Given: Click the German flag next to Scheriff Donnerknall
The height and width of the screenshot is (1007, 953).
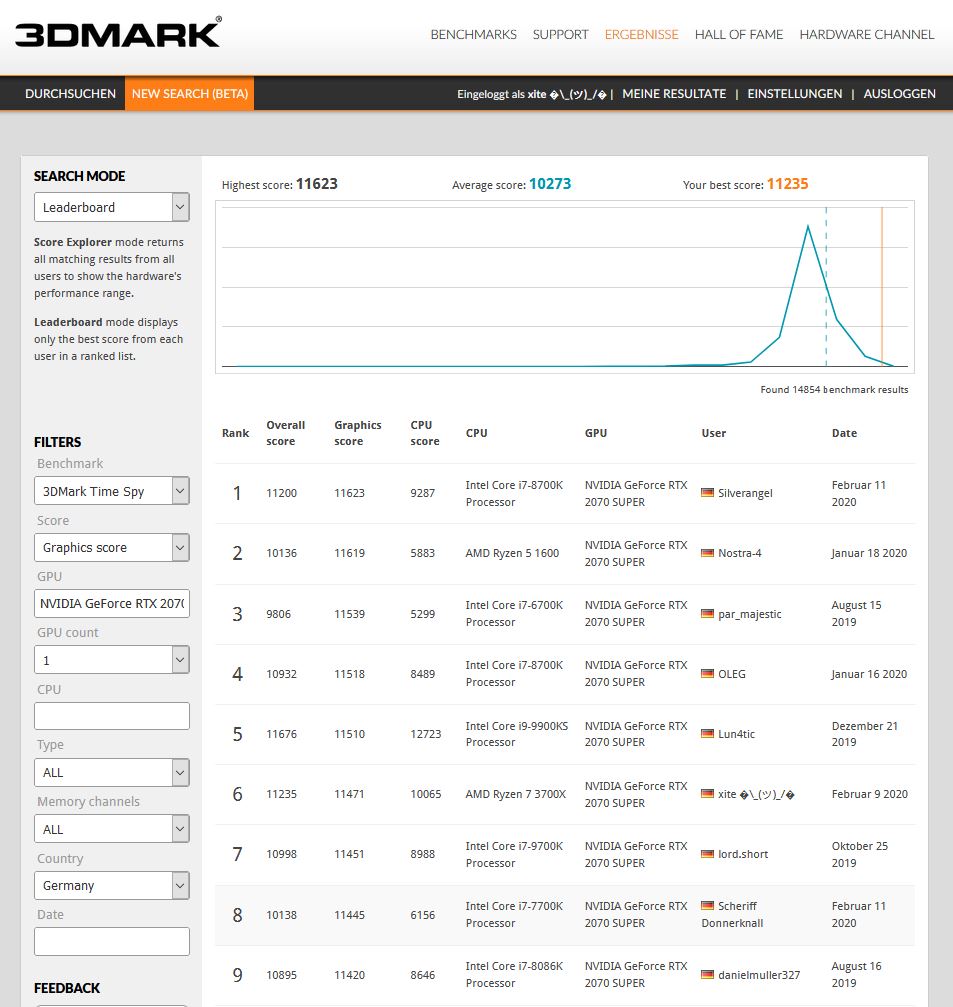Looking at the screenshot, I should [x=707, y=906].
